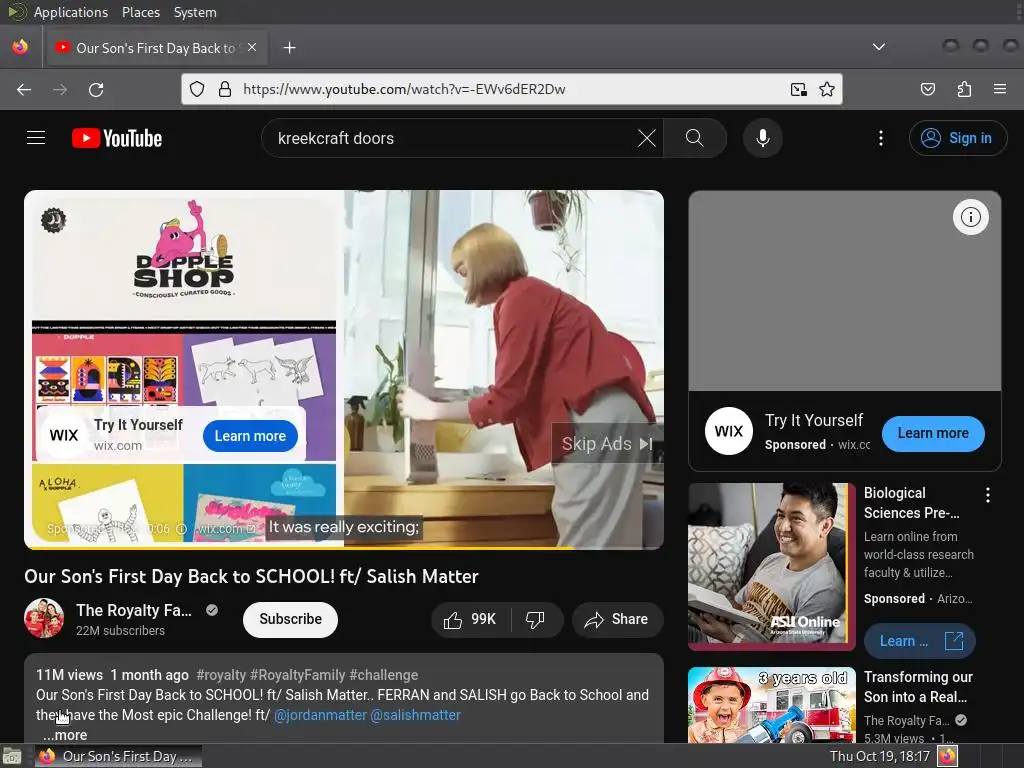Expand description with ...more
The width and height of the screenshot is (1024, 768).
click(65, 735)
